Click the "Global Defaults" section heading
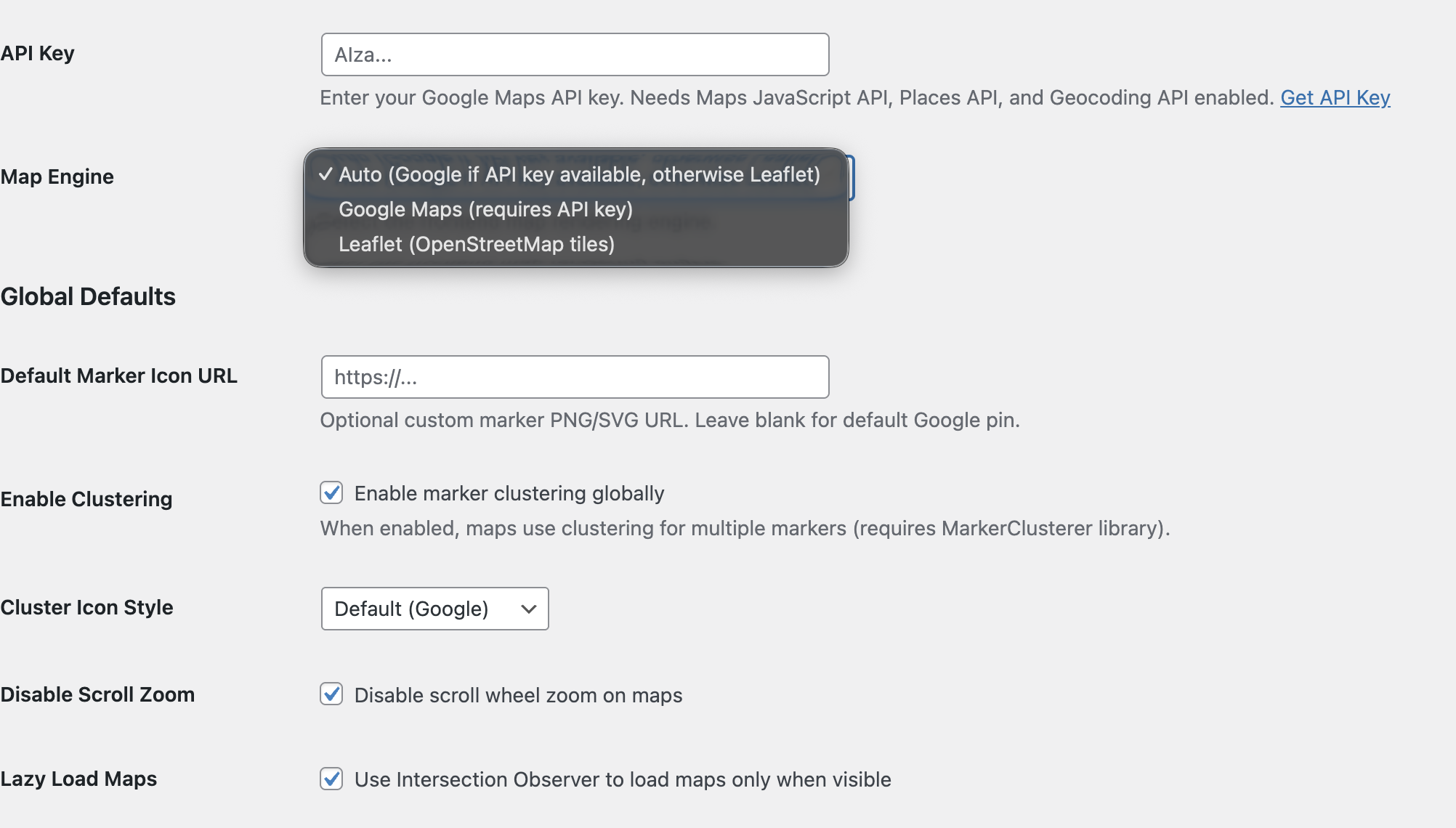1456x828 pixels. [87, 296]
